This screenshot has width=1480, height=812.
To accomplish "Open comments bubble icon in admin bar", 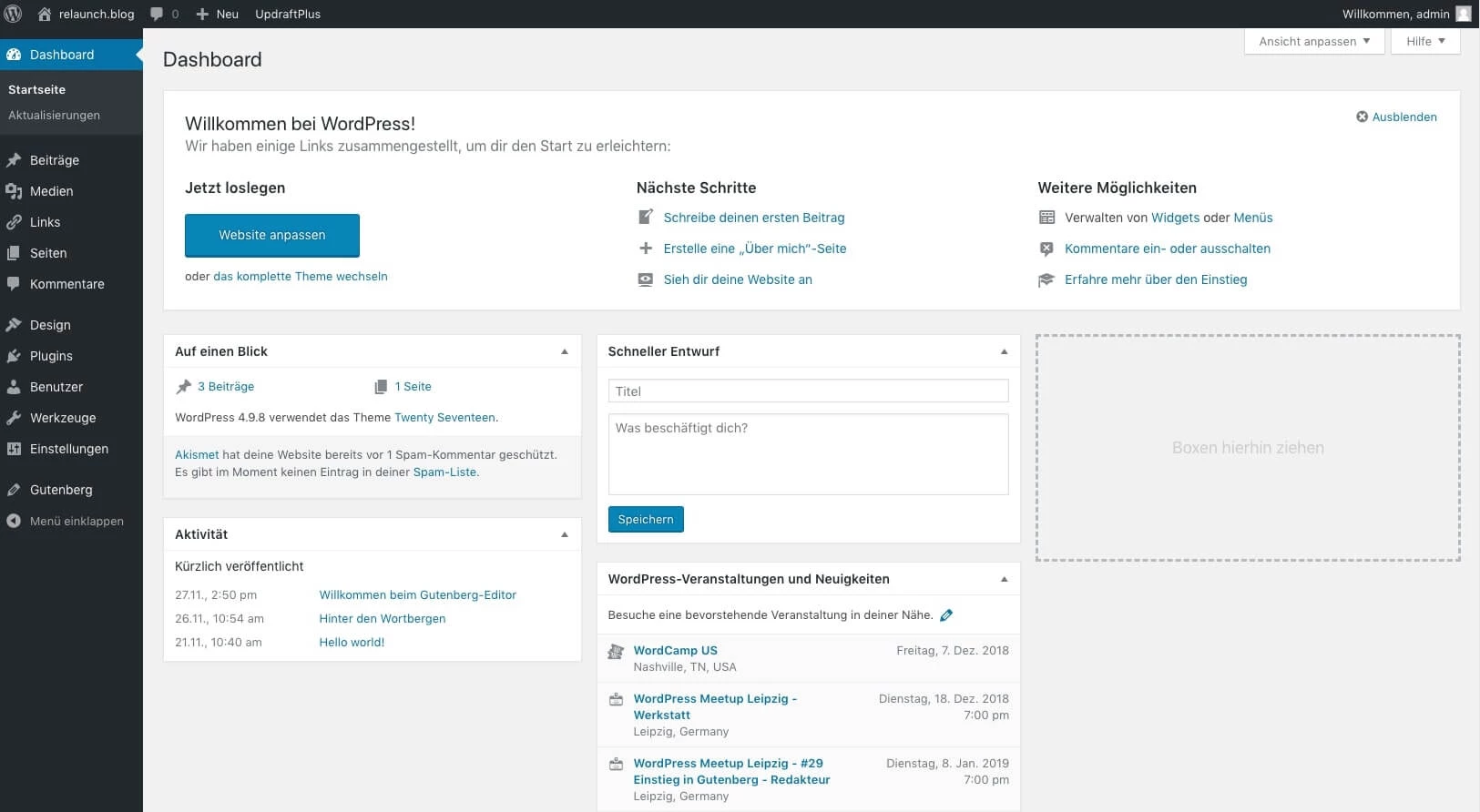I will click(157, 14).
